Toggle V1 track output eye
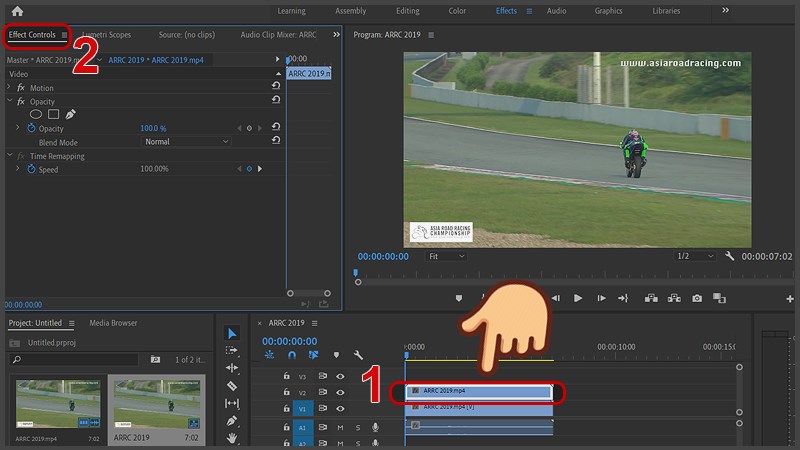 pos(340,409)
